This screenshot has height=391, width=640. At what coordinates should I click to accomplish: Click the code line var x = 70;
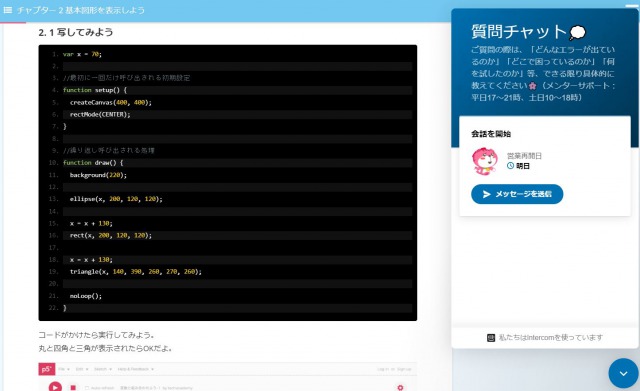(x=82, y=54)
